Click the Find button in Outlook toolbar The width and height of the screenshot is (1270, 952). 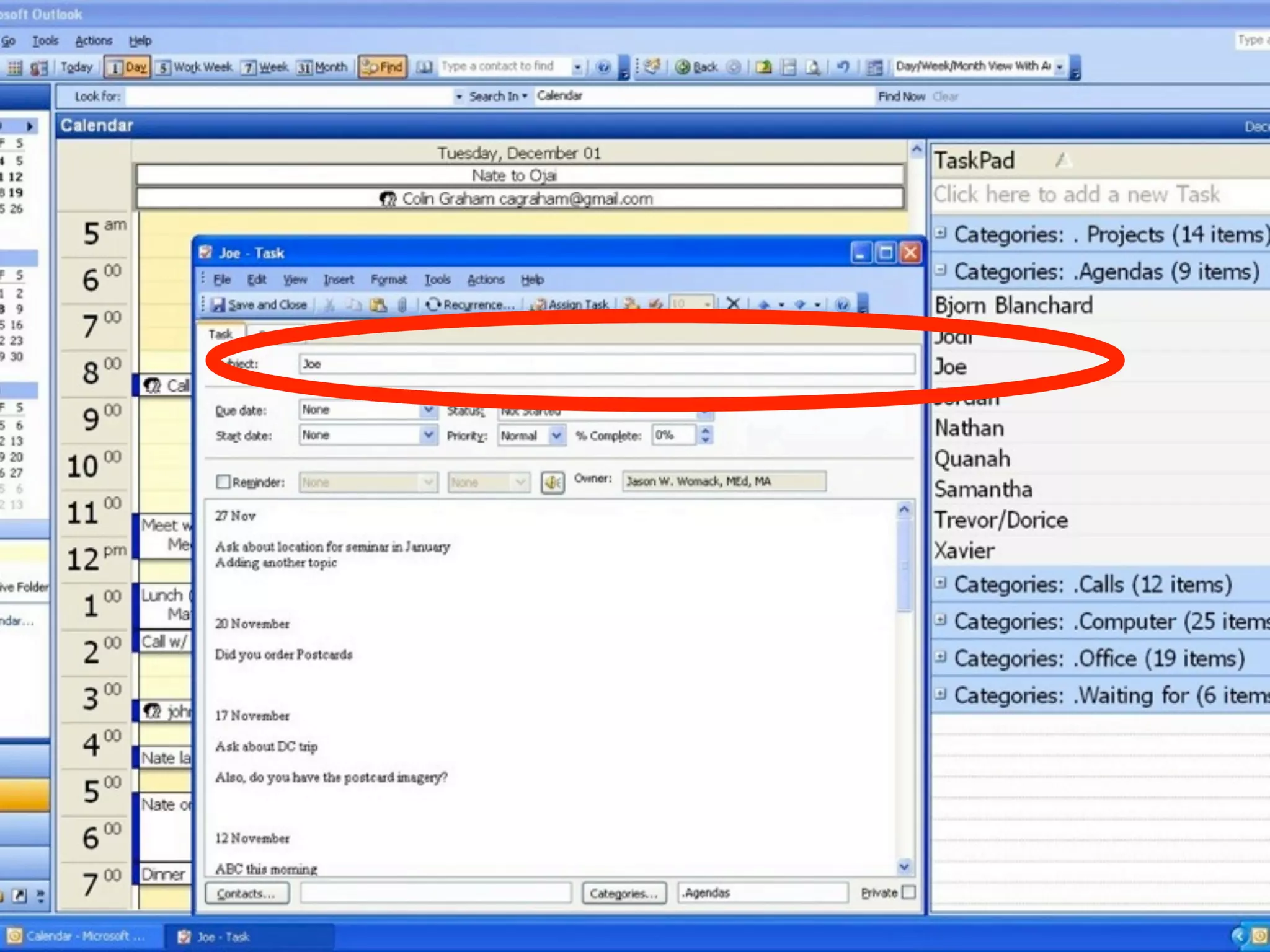[x=383, y=67]
